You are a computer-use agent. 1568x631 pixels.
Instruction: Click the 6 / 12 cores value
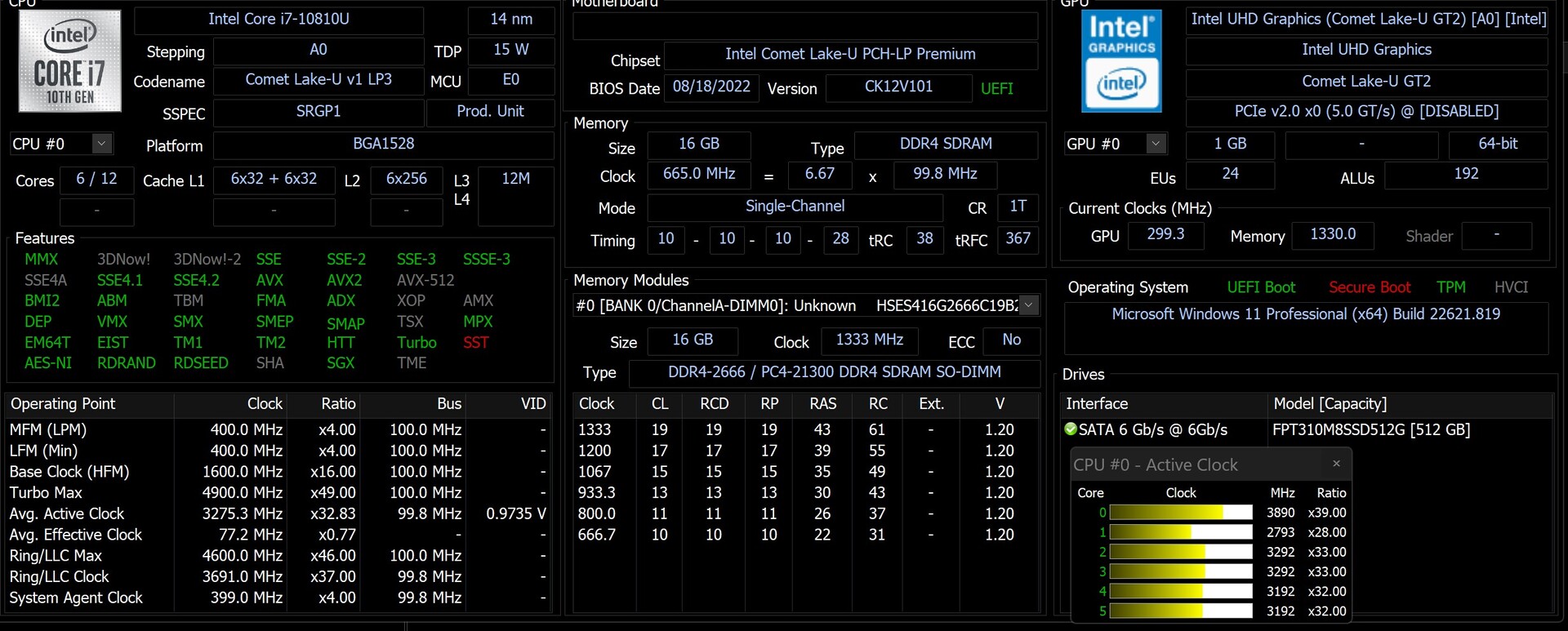coord(96,180)
